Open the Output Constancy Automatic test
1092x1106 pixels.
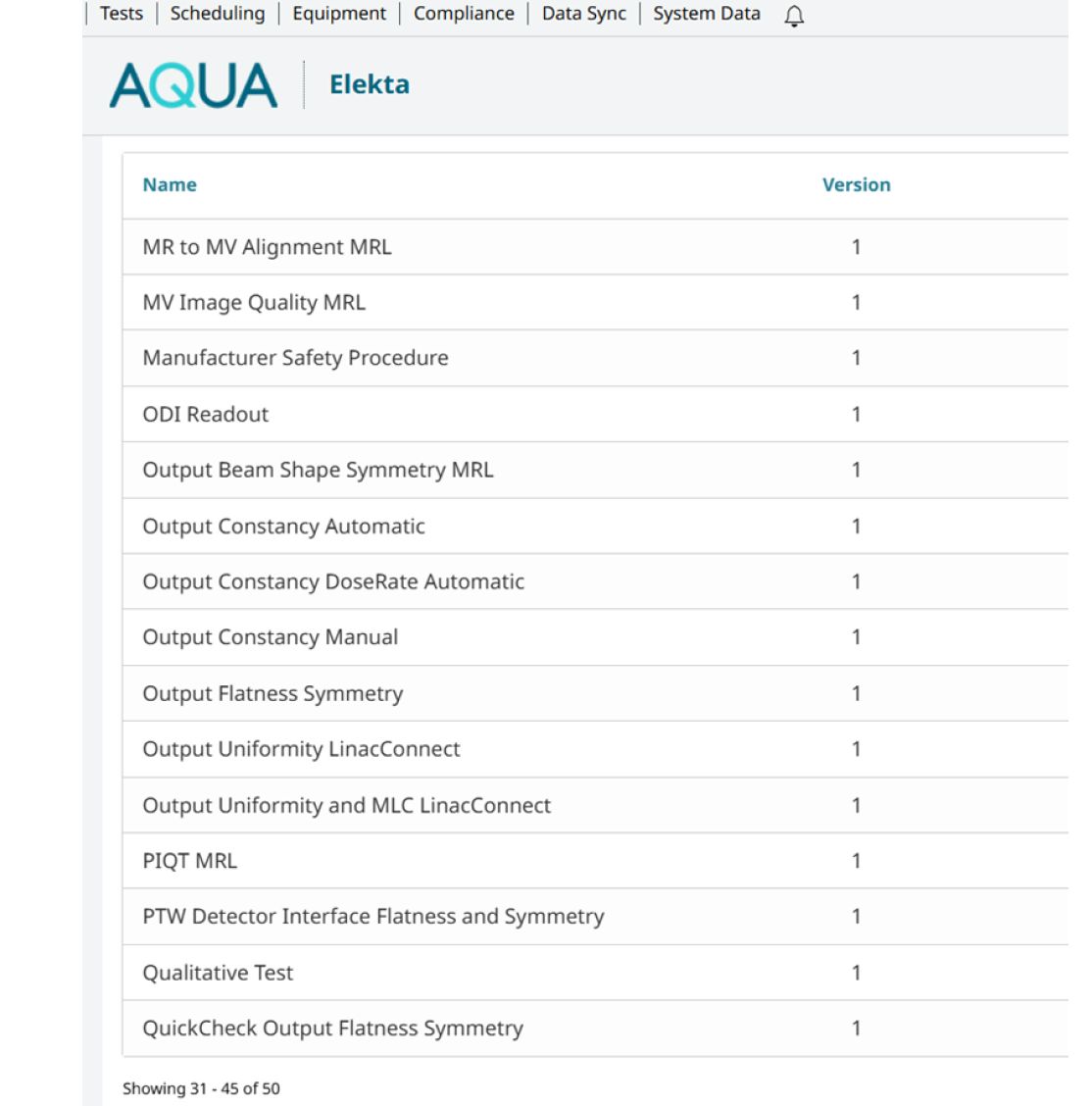283,527
